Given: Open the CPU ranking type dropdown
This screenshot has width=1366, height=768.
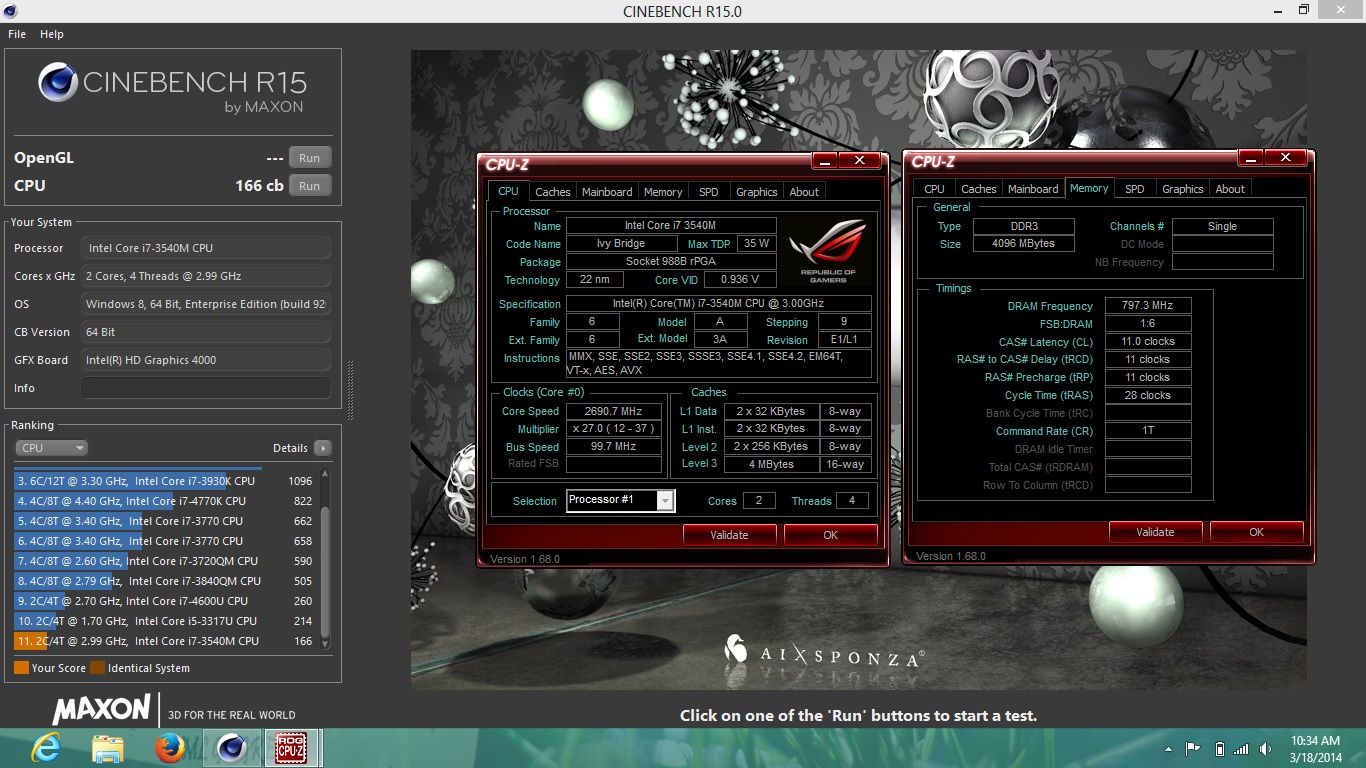Looking at the screenshot, I should click(51, 448).
